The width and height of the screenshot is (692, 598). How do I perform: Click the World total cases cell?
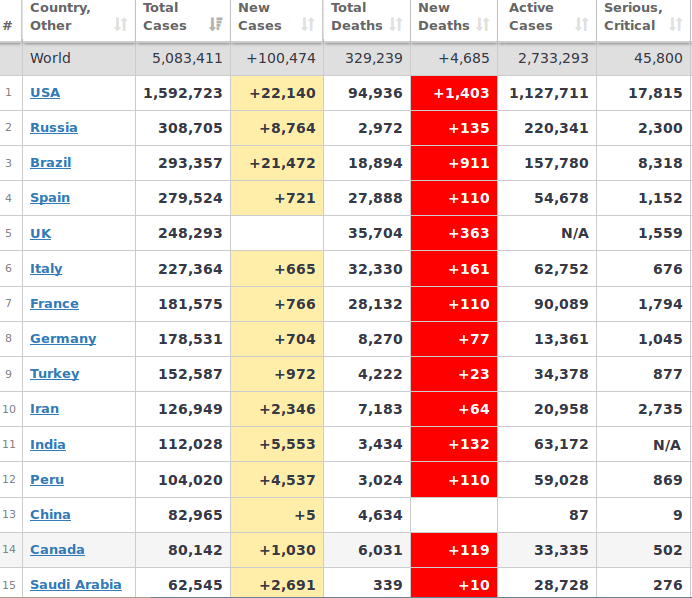(x=187, y=58)
